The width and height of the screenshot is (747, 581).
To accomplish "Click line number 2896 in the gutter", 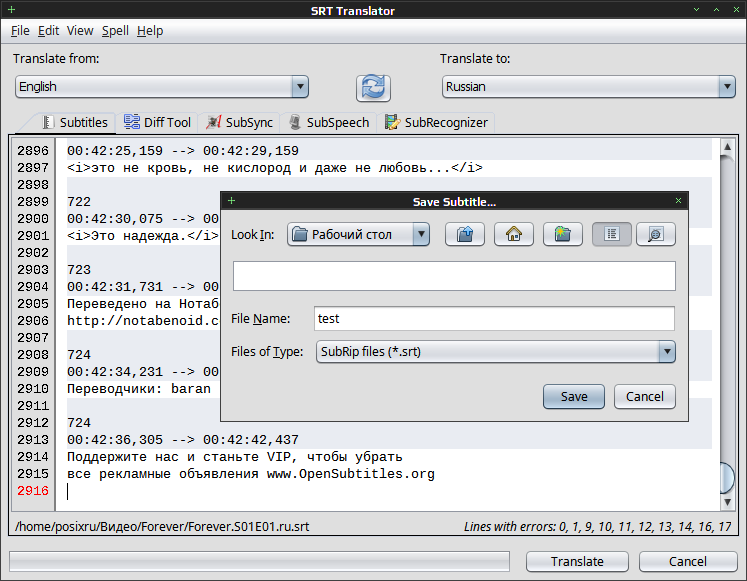I will tap(33, 150).
